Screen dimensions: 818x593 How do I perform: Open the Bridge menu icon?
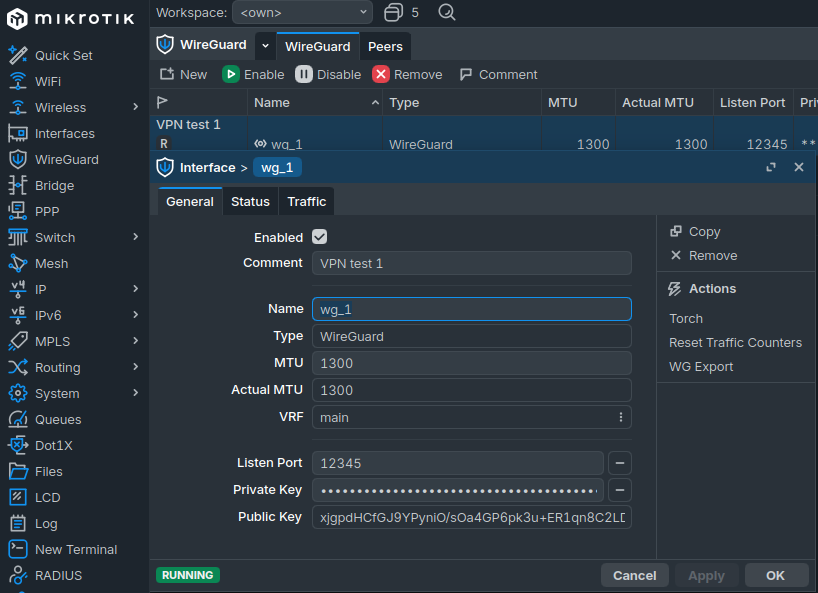pos(18,185)
